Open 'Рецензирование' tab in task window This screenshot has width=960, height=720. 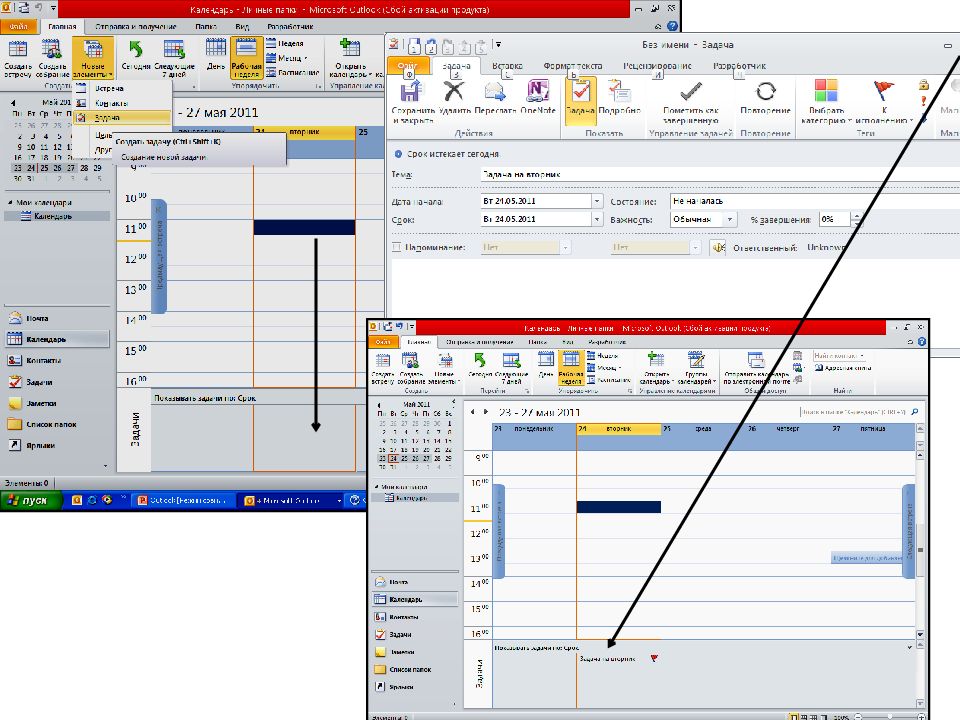[657, 66]
